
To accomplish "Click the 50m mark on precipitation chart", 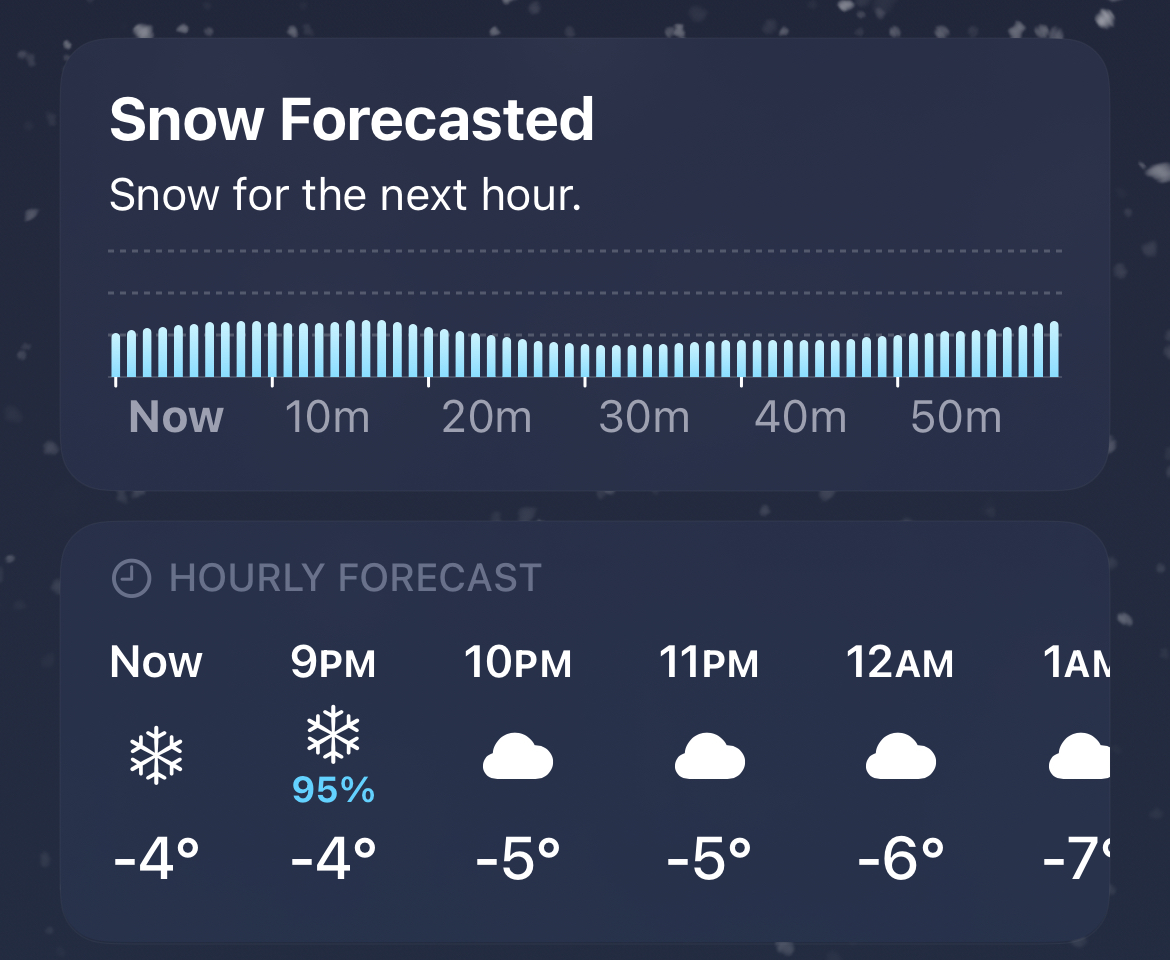I will pos(955,417).
